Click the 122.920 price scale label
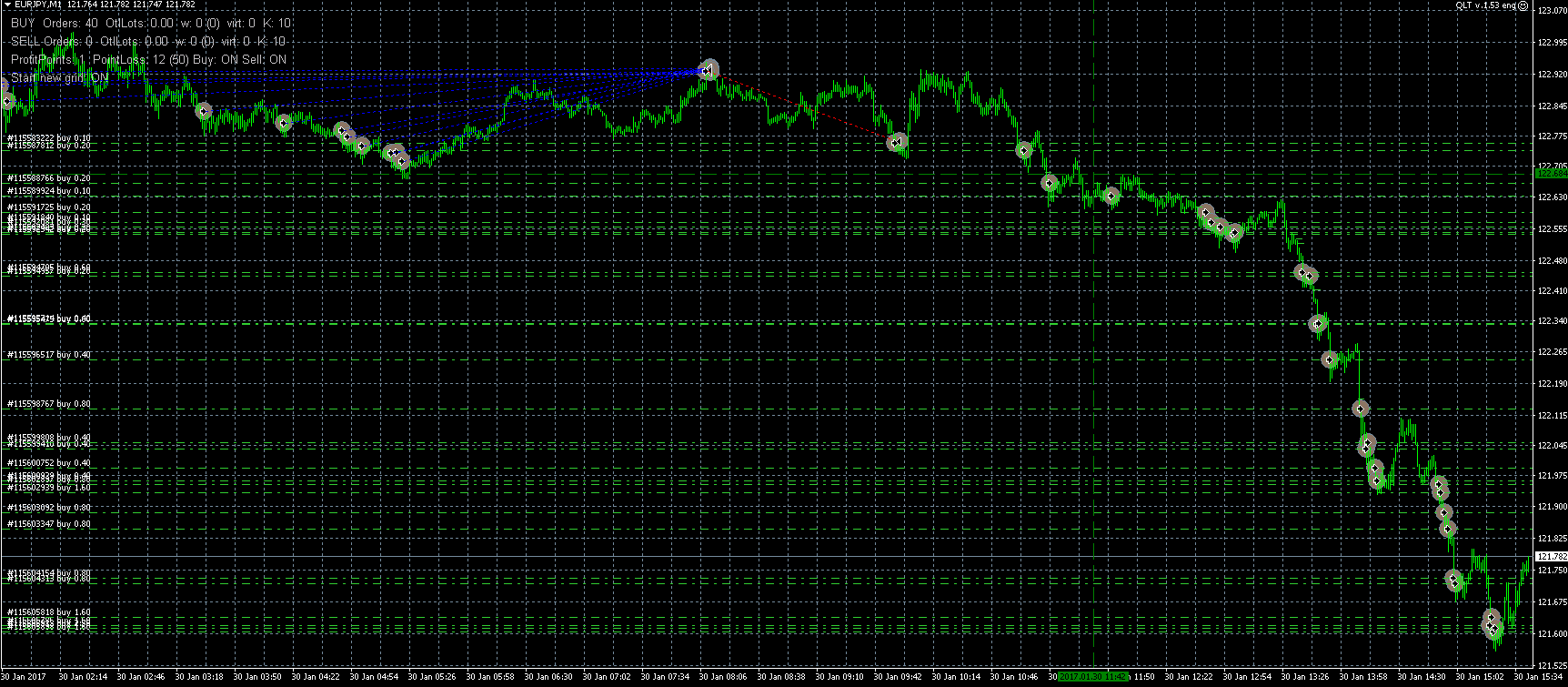 coord(1553,75)
